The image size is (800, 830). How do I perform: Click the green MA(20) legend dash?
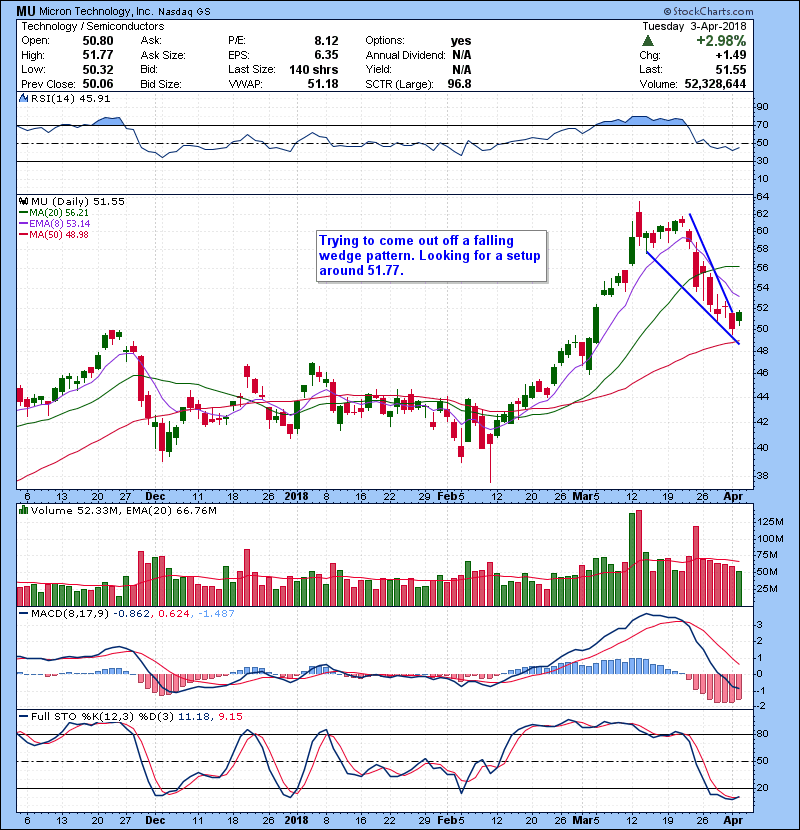click(23, 213)
